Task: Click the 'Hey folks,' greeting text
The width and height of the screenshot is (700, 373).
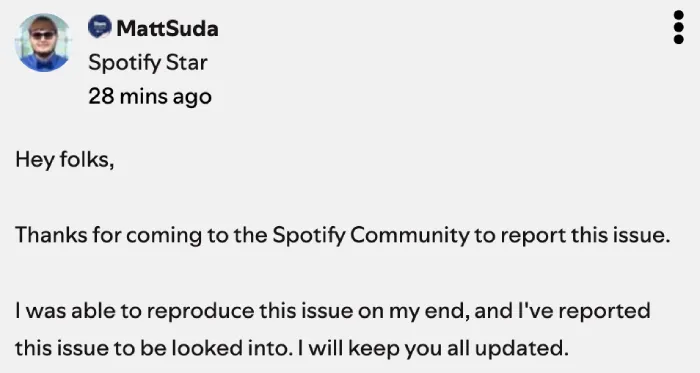Action: 65,159
